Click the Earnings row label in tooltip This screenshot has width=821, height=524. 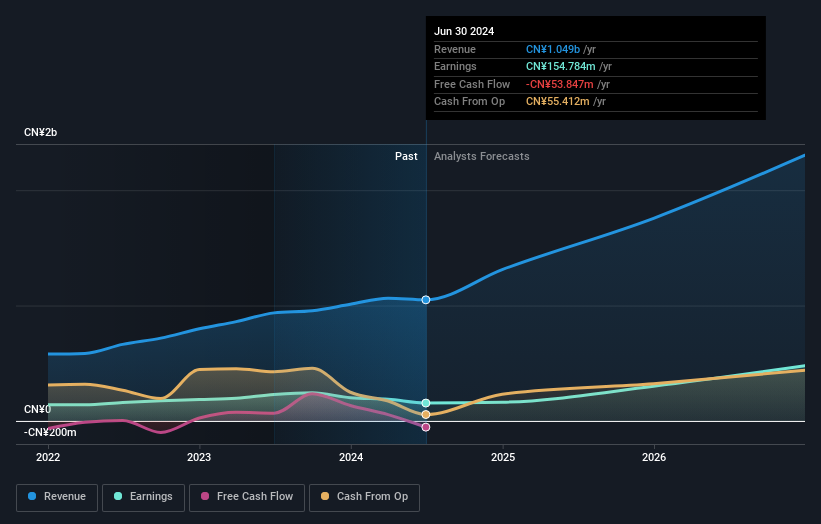tap(455, 66)
